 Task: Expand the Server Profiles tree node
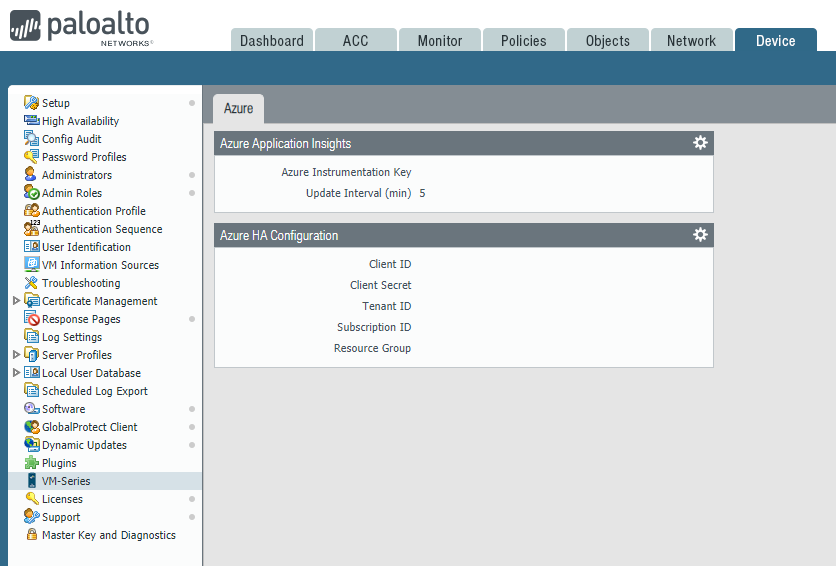[x=16, y=355]
